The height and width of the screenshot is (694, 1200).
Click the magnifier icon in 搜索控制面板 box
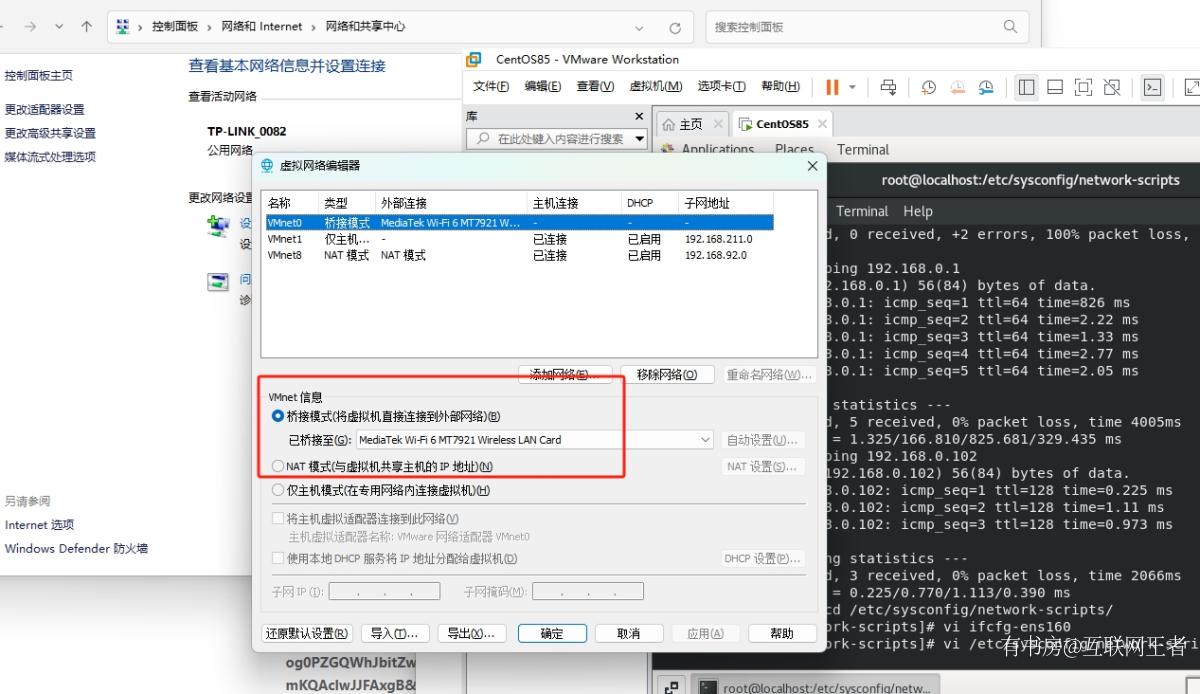pyautogui.click(x=1010, y=27)
